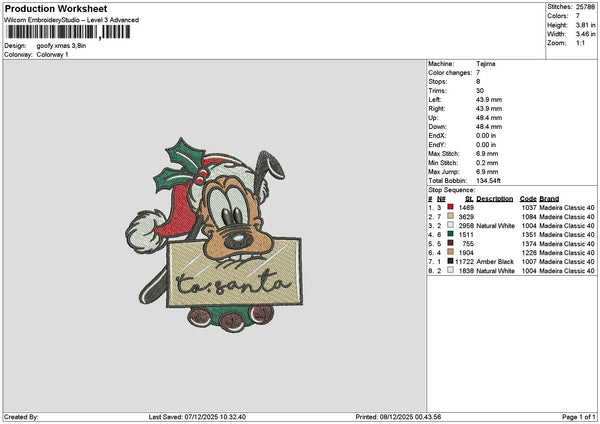Click the Left value 43.9 mm
This screenshot has width=600, height=424.
click(x=489, y=100)
